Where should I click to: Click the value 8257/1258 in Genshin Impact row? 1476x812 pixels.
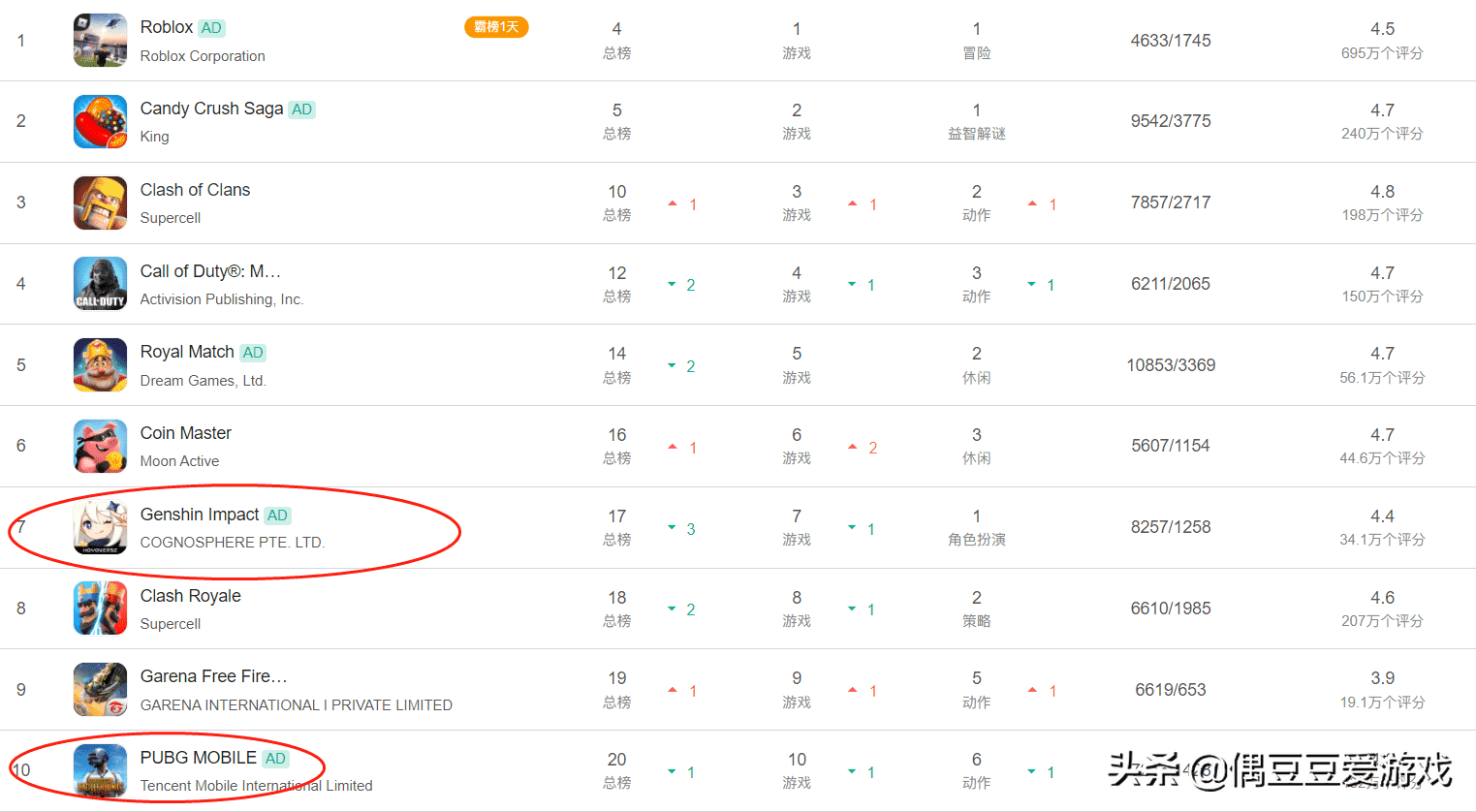tap(1171, 527)
